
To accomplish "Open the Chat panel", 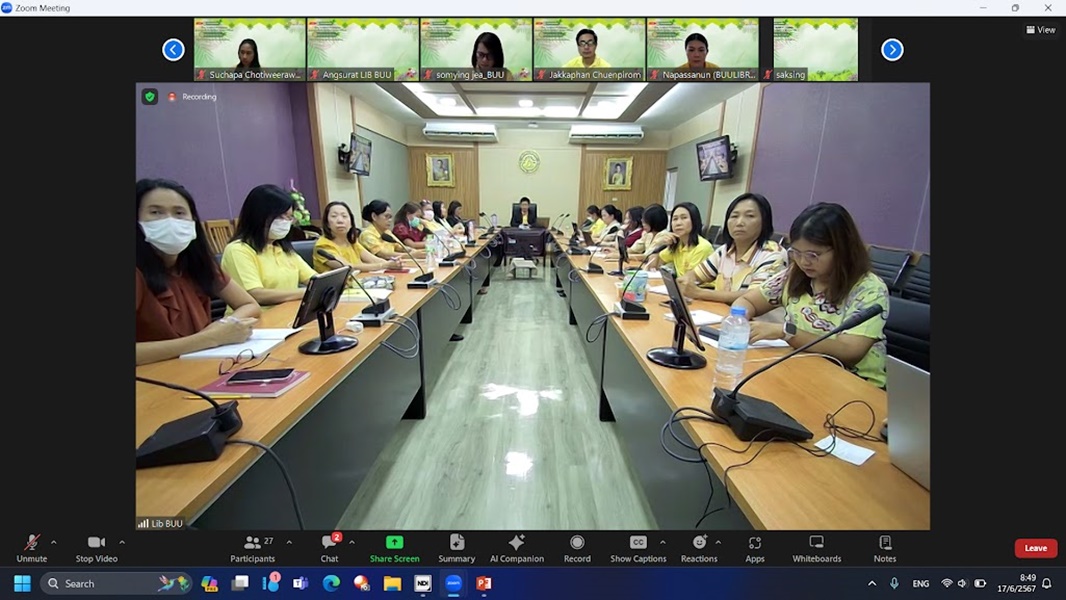I will pos(329,547).
